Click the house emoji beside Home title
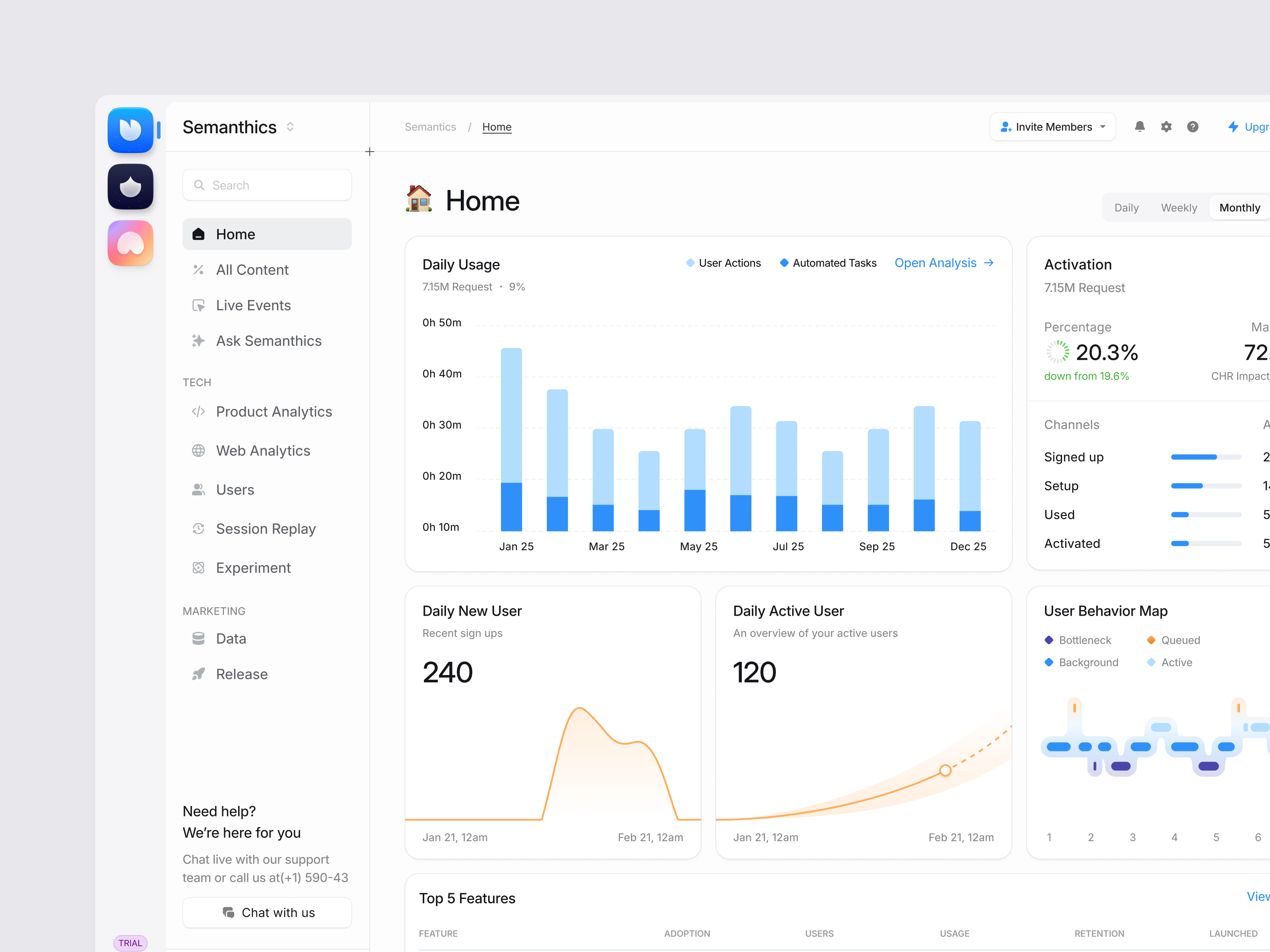 [x=419, y=199]
